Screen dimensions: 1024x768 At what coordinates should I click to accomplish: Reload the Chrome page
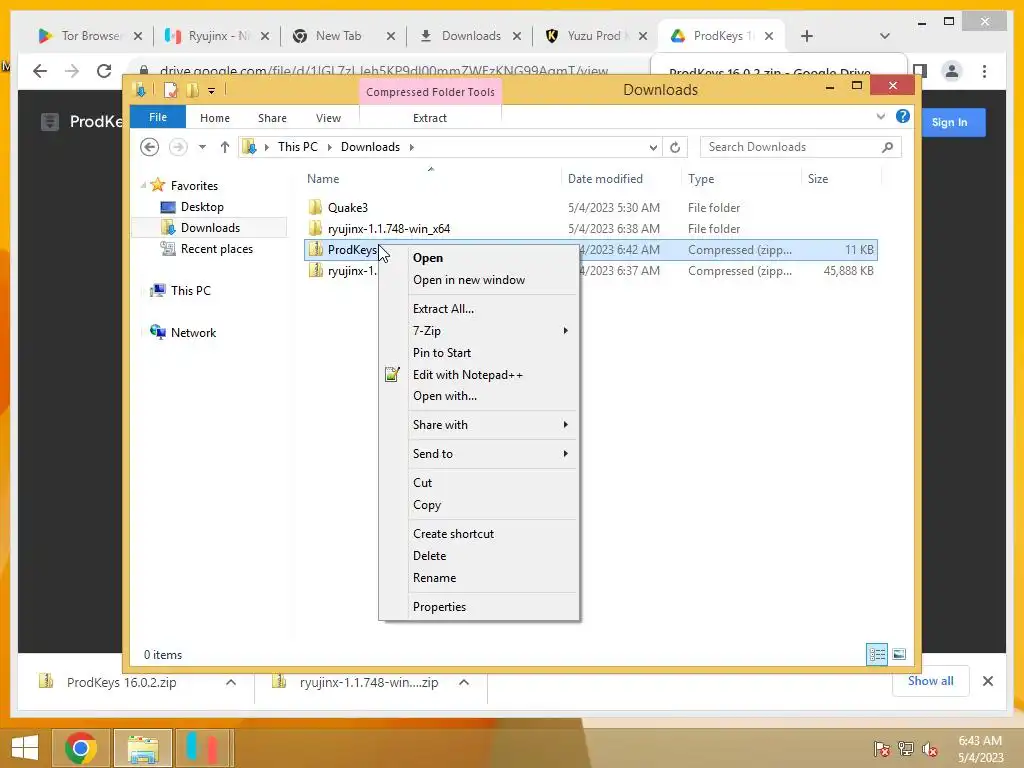tap(104, 71)
